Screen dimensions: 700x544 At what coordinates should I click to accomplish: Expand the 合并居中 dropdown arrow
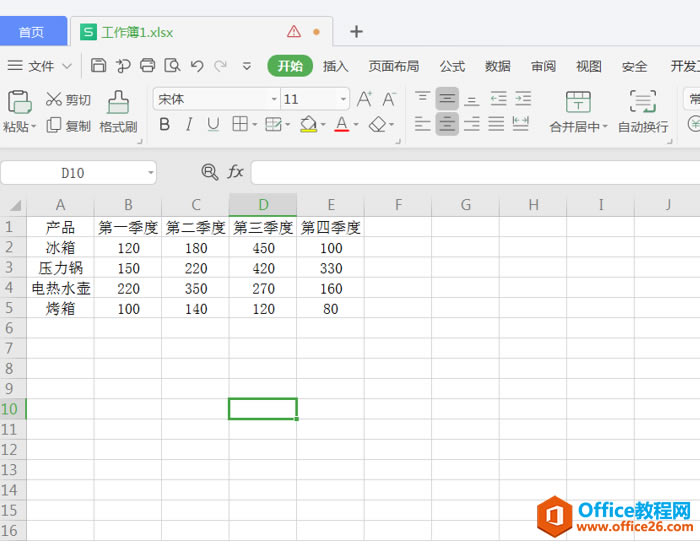pyautogui.click(x=605, y=127)
